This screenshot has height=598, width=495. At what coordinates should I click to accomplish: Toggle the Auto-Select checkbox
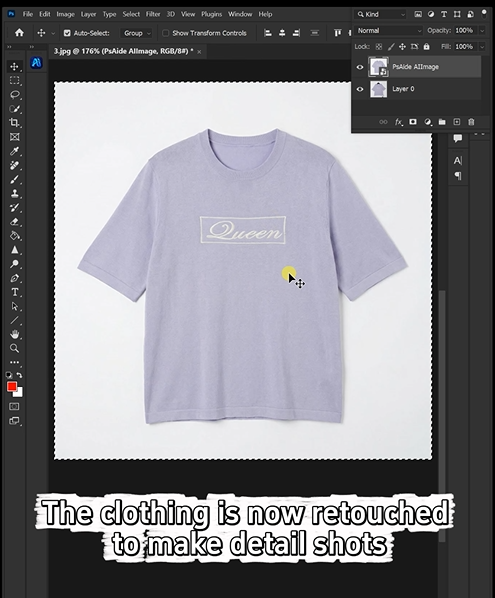67,33
